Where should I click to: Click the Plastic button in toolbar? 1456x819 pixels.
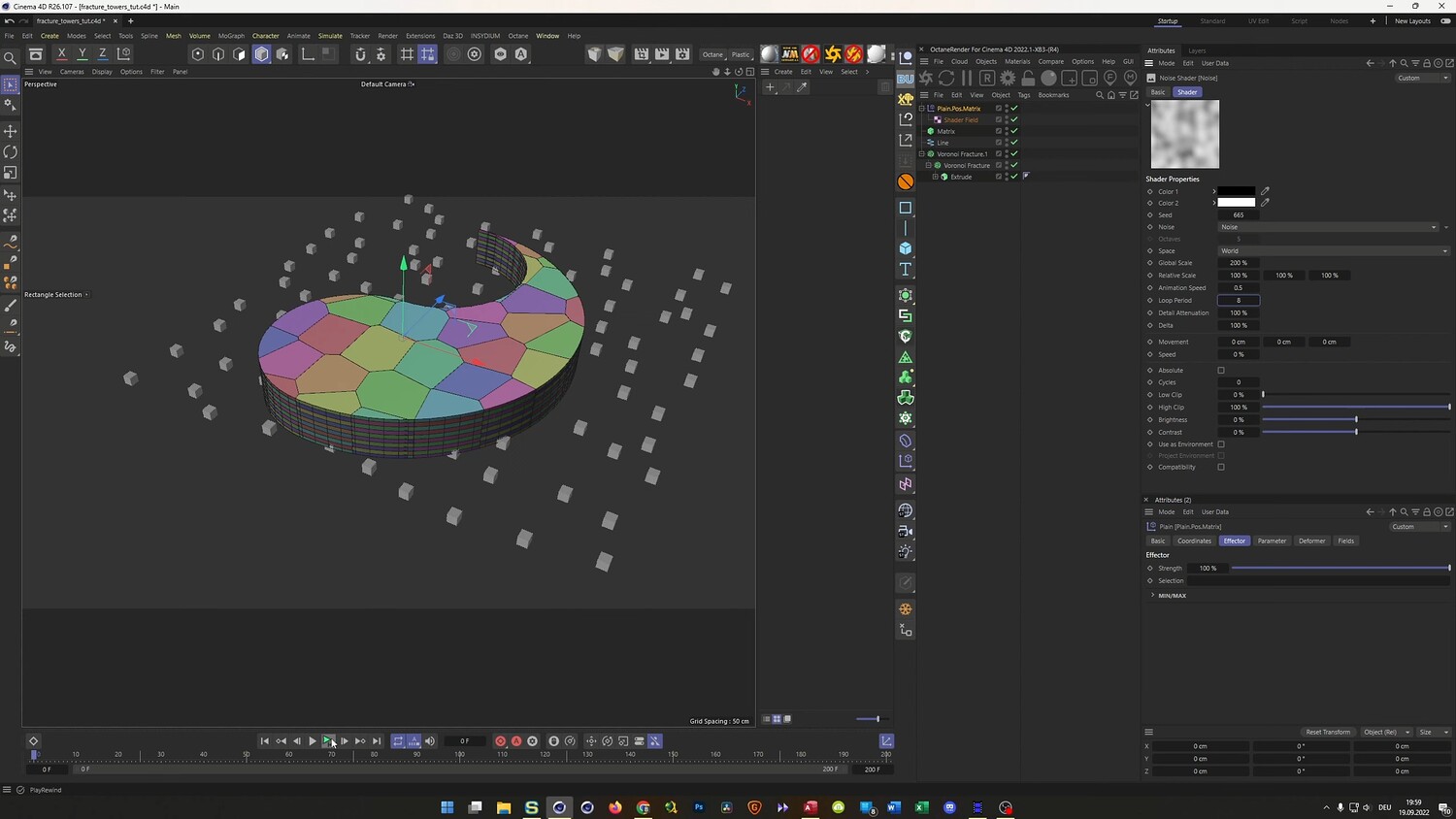click(741, 54)
